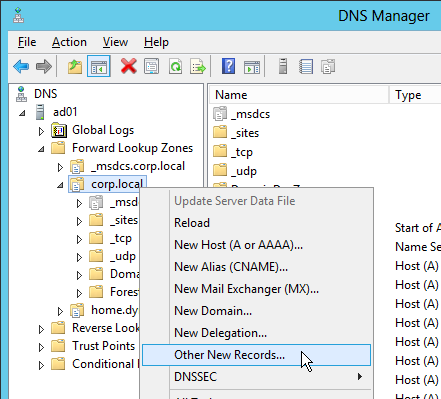441x399 pixels.
Task: Collapse the corp.local zone node
Action: pos(60,185)
